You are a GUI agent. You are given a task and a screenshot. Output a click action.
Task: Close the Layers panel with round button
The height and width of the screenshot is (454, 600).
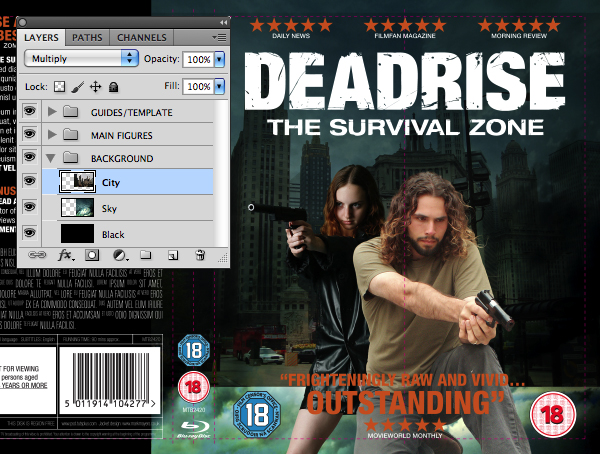23,23
